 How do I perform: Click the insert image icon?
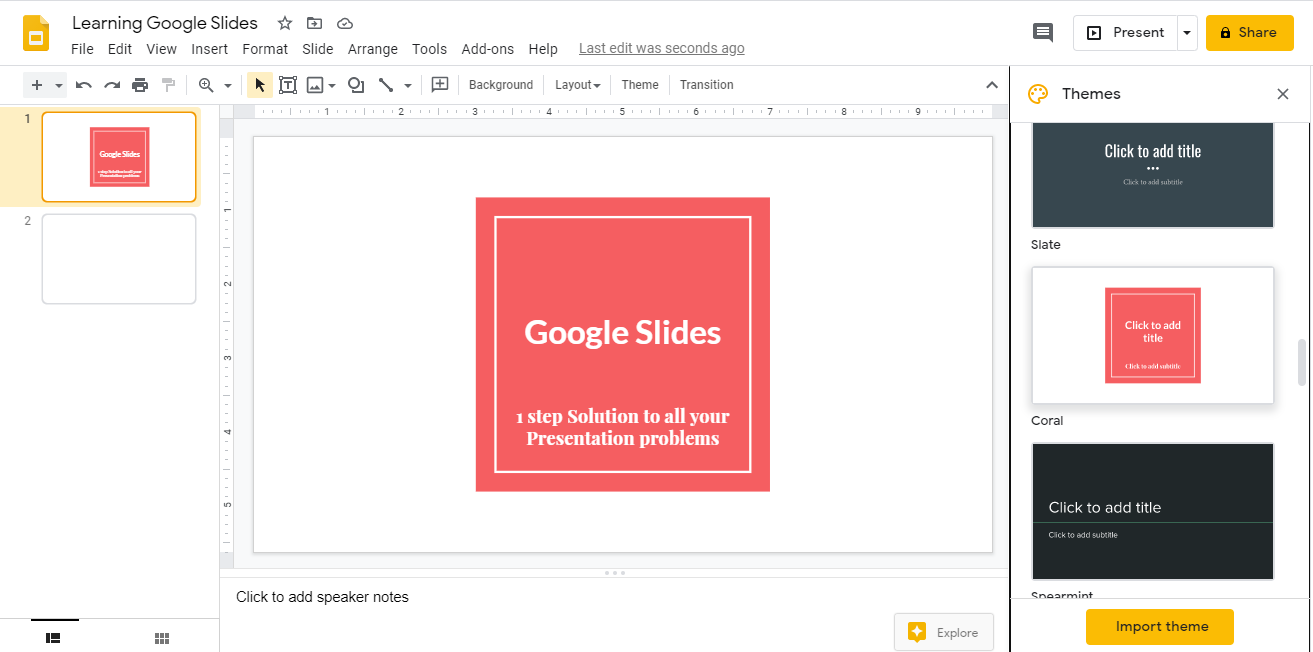tap(315, 85)
